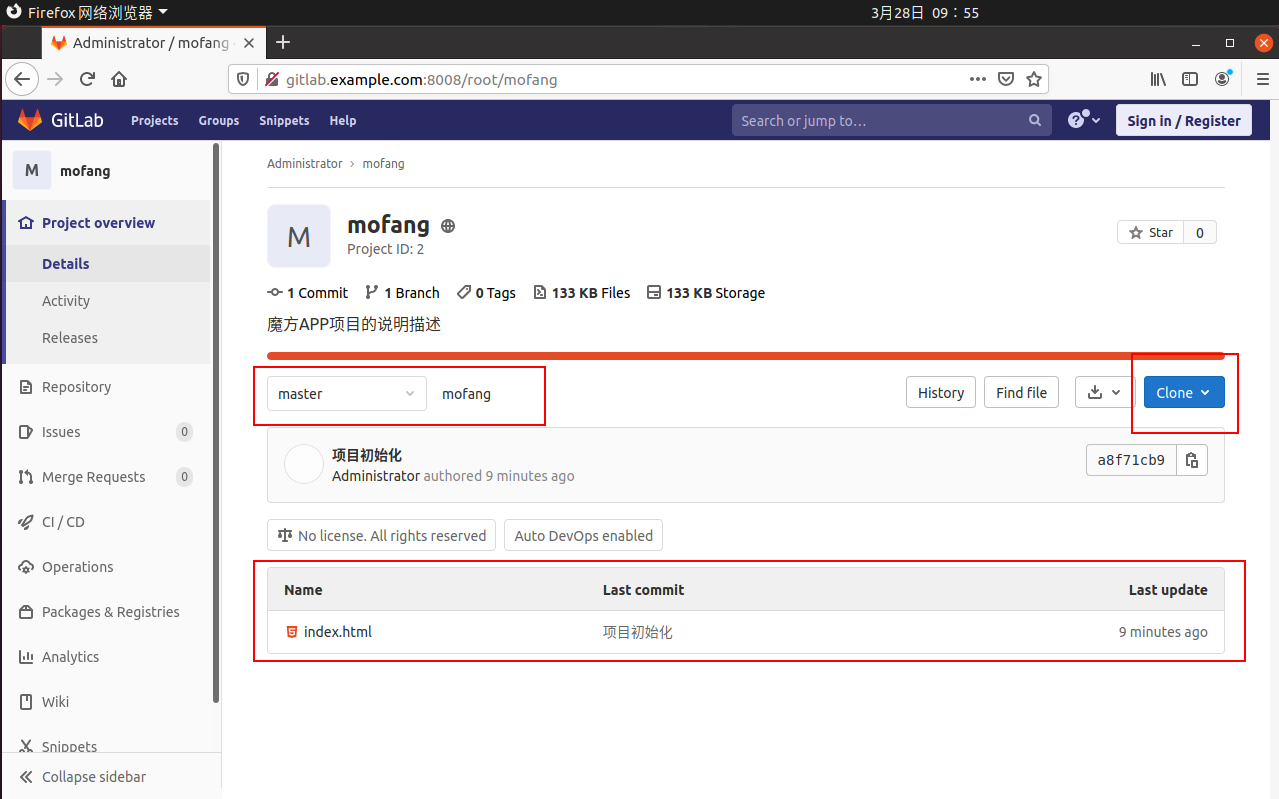Click the search magnifier icon
Viewport: 1279px width, 799px height.
pyautogui.click(x=1035, y=120)
